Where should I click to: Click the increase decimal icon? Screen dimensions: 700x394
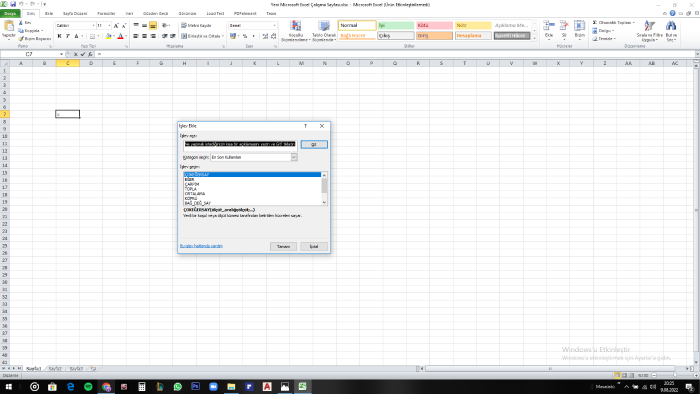coord(265,36)
